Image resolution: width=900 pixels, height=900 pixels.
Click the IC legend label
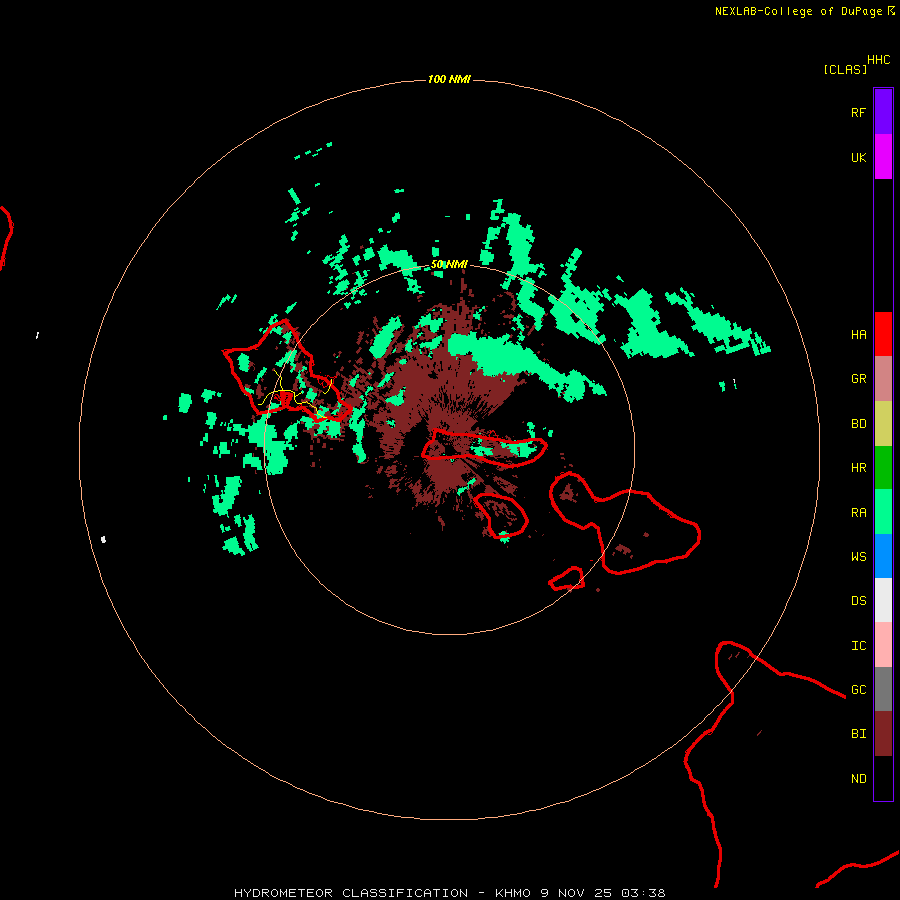[x=858, y=646]
